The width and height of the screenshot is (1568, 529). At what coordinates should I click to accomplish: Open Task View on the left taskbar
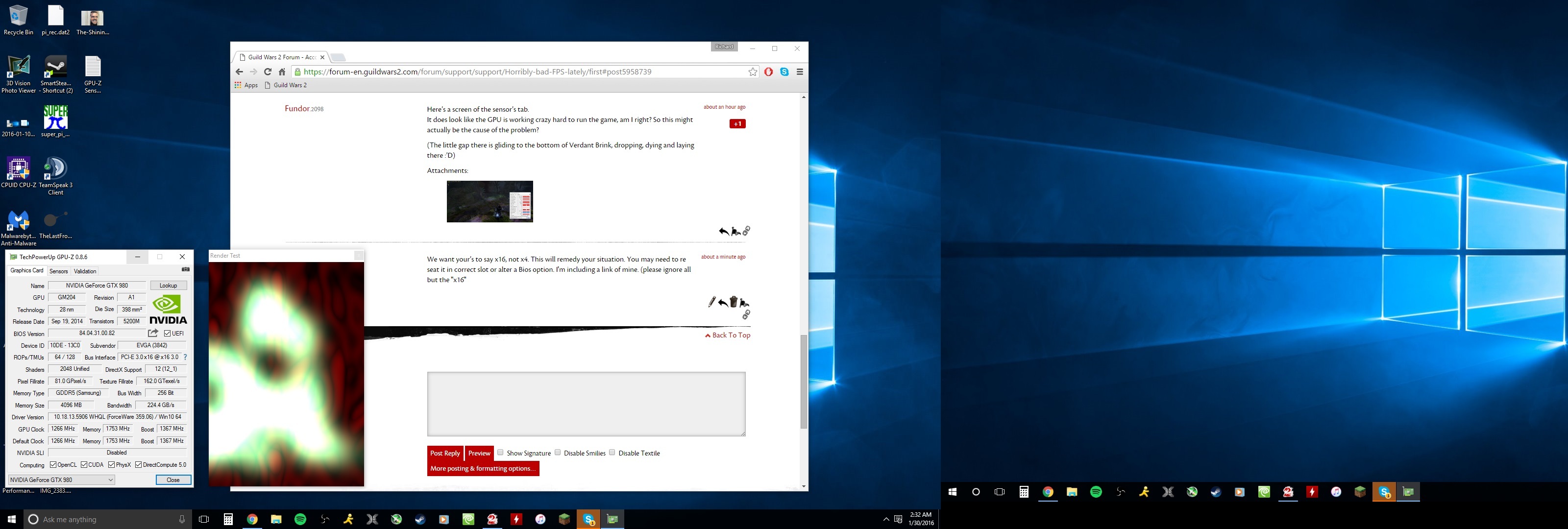204,519
